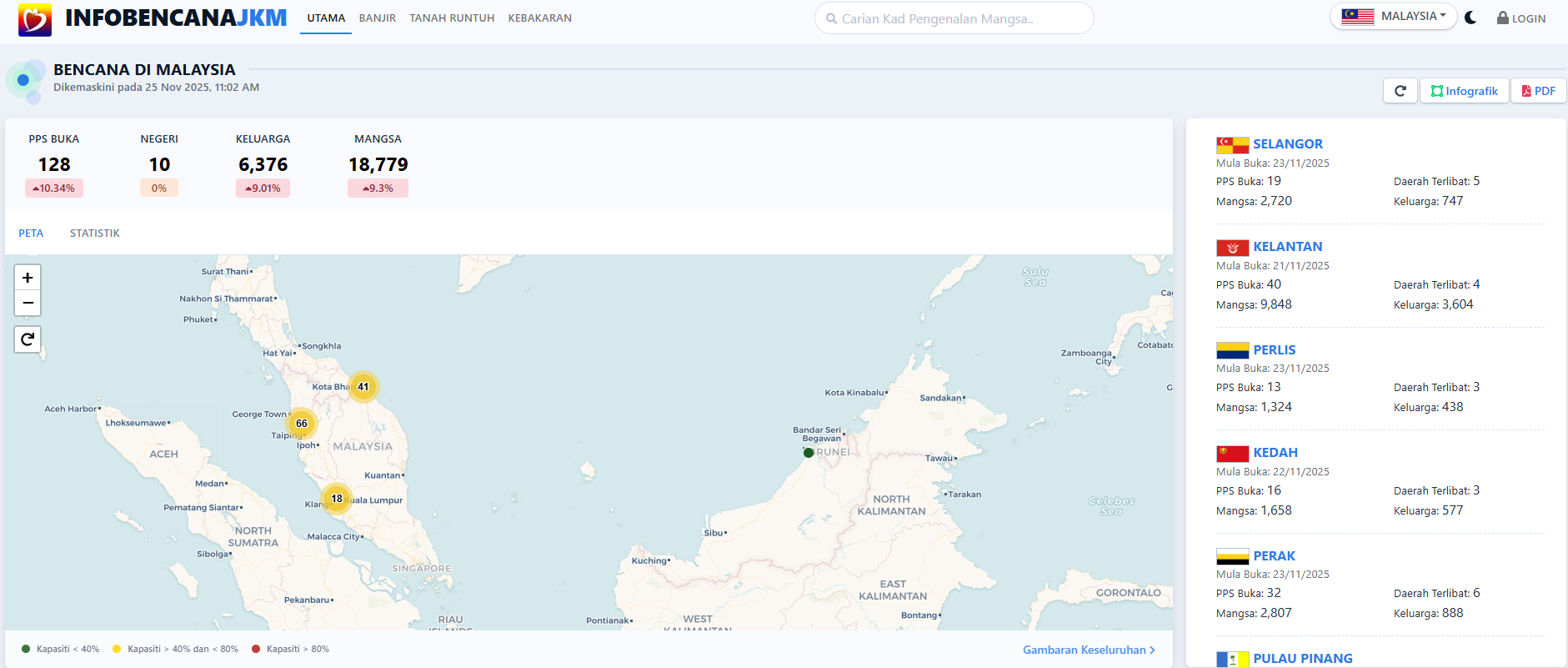Image resolution: width=1568 pixels, height=668 pixels.
Task: Click the refresh data button near Infografik
Action: (x=1400, y=91)
